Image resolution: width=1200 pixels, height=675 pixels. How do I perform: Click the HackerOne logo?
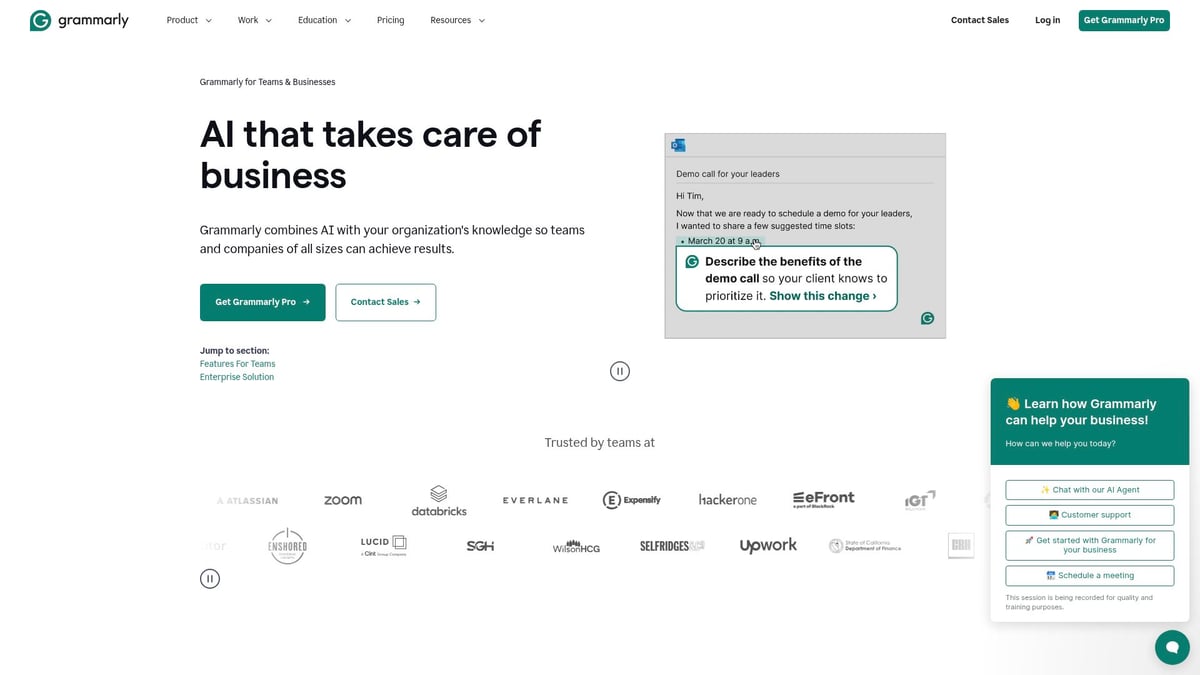click(727, 499)
